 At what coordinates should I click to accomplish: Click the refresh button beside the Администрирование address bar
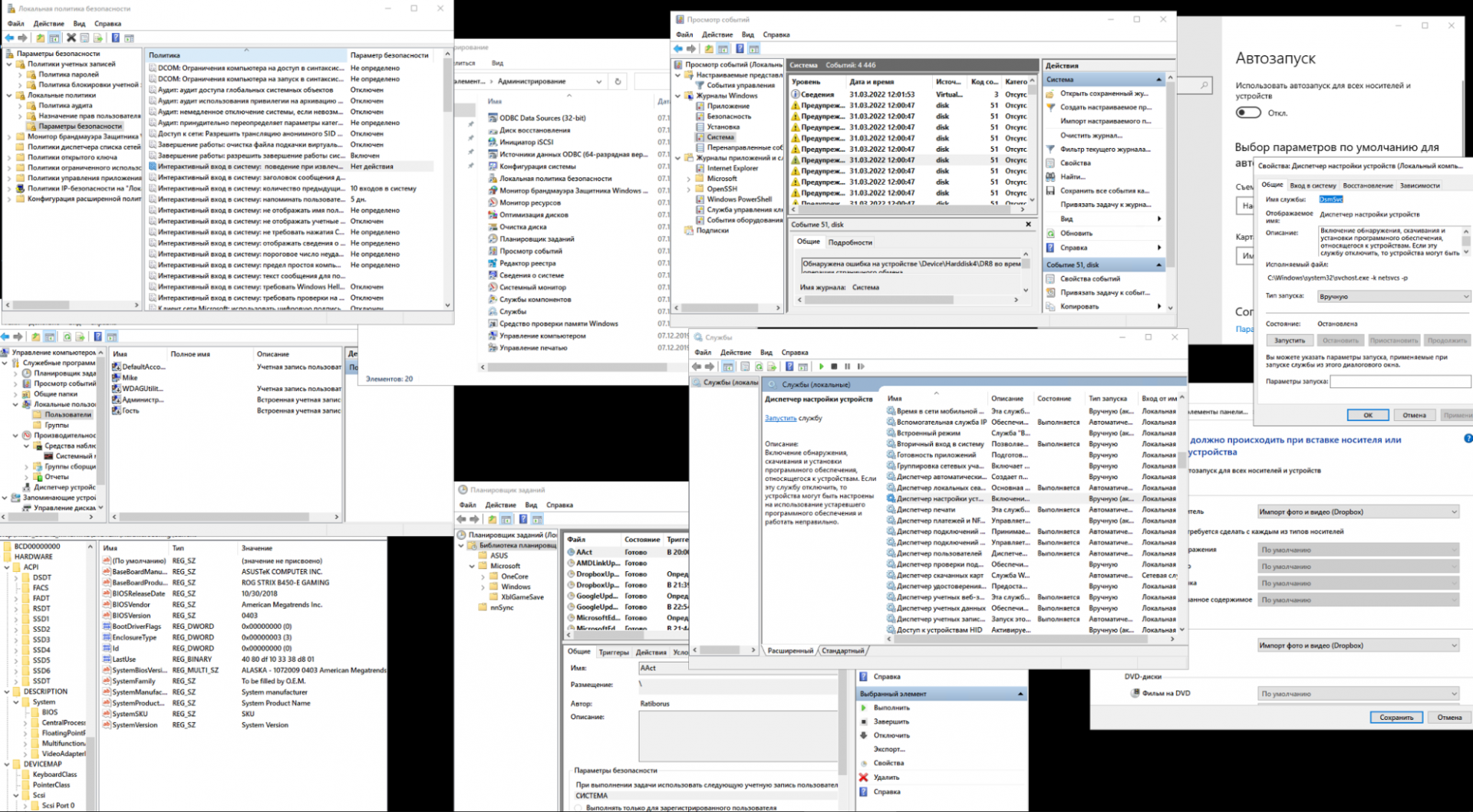point(618,81)
